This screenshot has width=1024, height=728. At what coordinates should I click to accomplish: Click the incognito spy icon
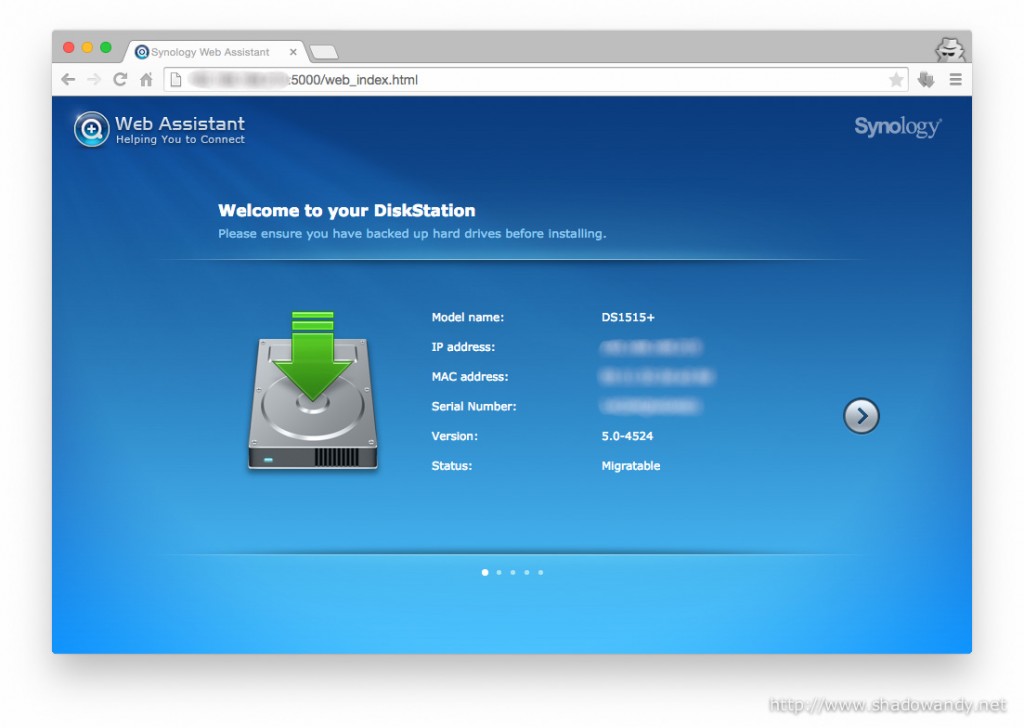click(950, 49)
